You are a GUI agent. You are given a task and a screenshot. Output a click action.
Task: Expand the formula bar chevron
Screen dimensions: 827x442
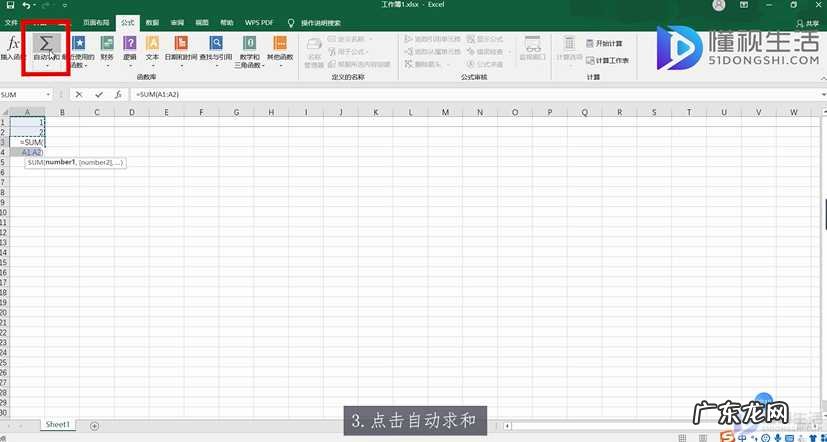point(824,94)
